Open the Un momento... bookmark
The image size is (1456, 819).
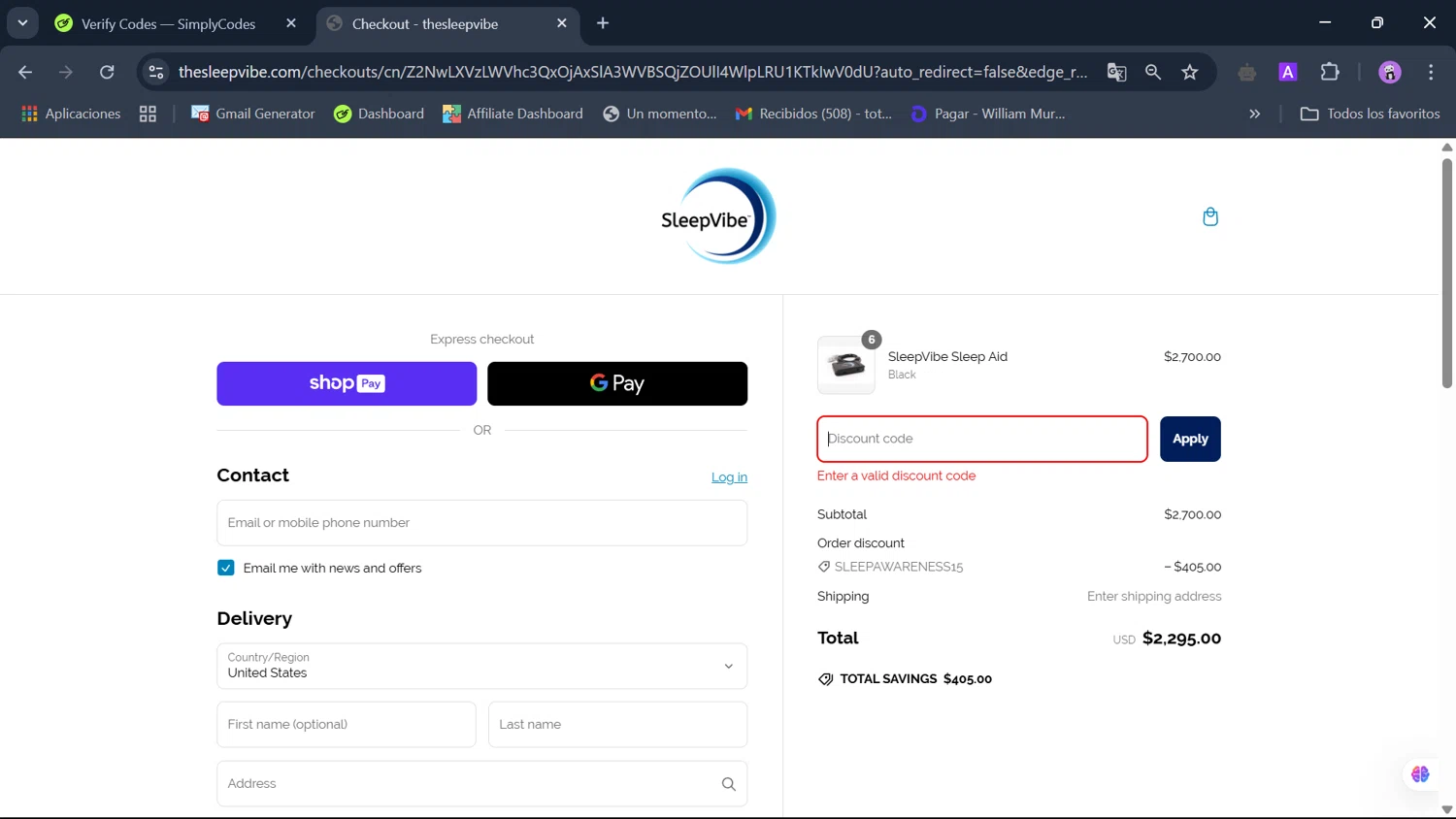pos(660,114)
